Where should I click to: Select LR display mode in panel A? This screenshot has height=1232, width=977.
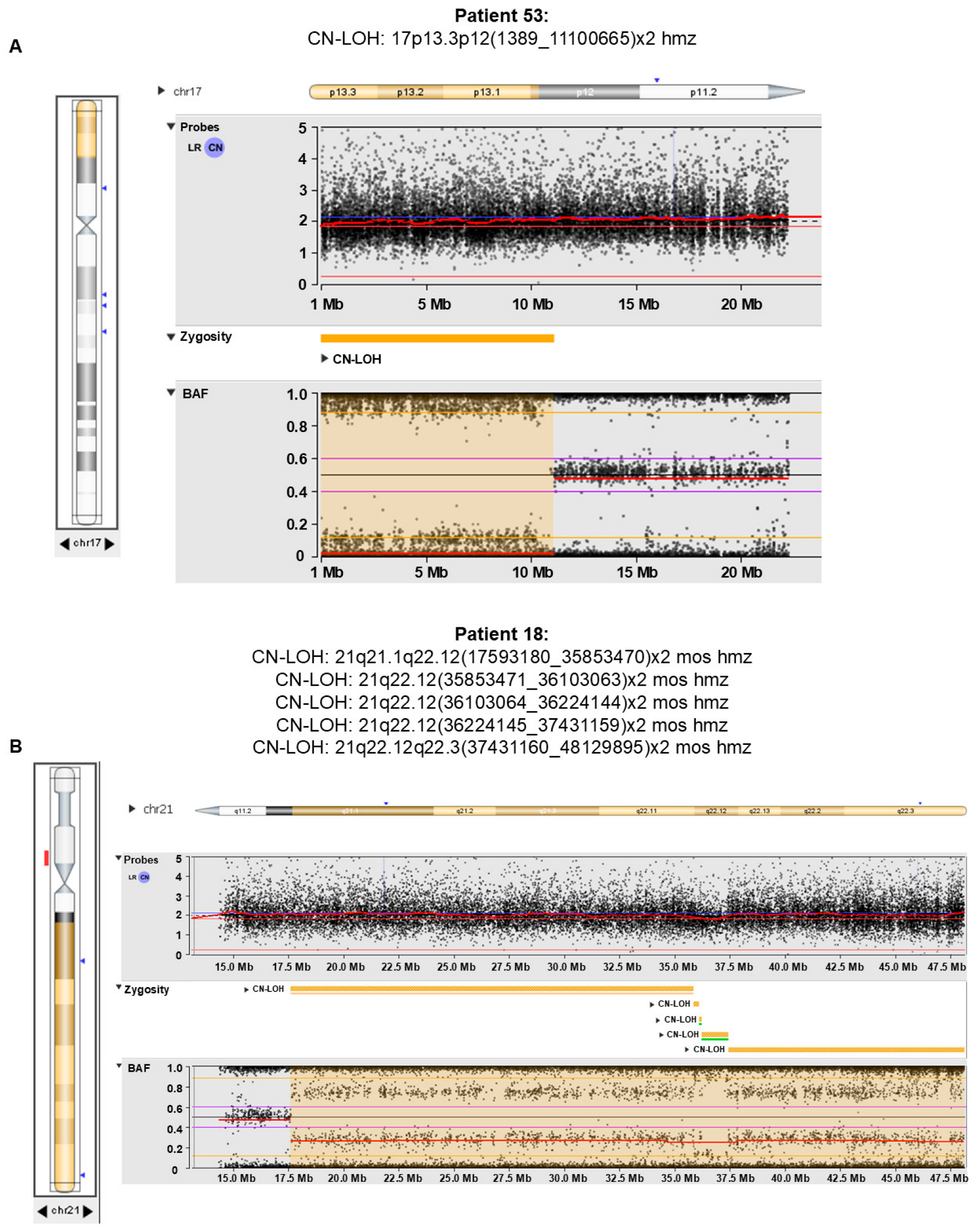[194, 148]
